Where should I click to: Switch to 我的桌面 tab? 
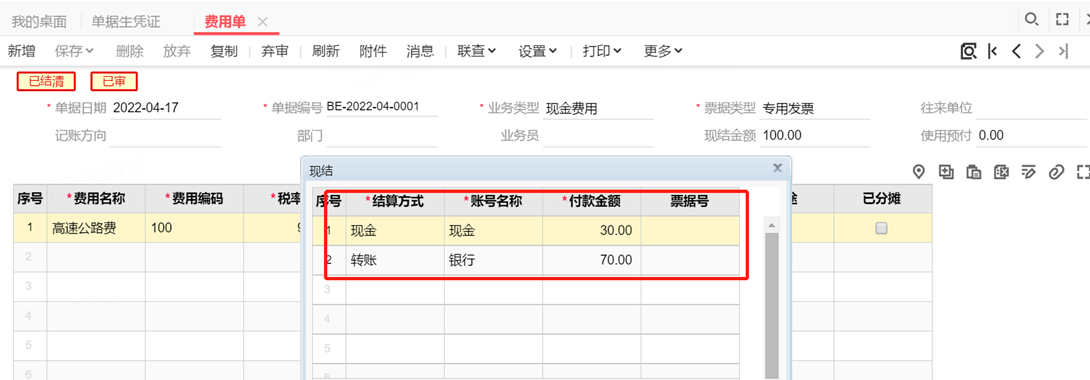(x=39, y=22)
